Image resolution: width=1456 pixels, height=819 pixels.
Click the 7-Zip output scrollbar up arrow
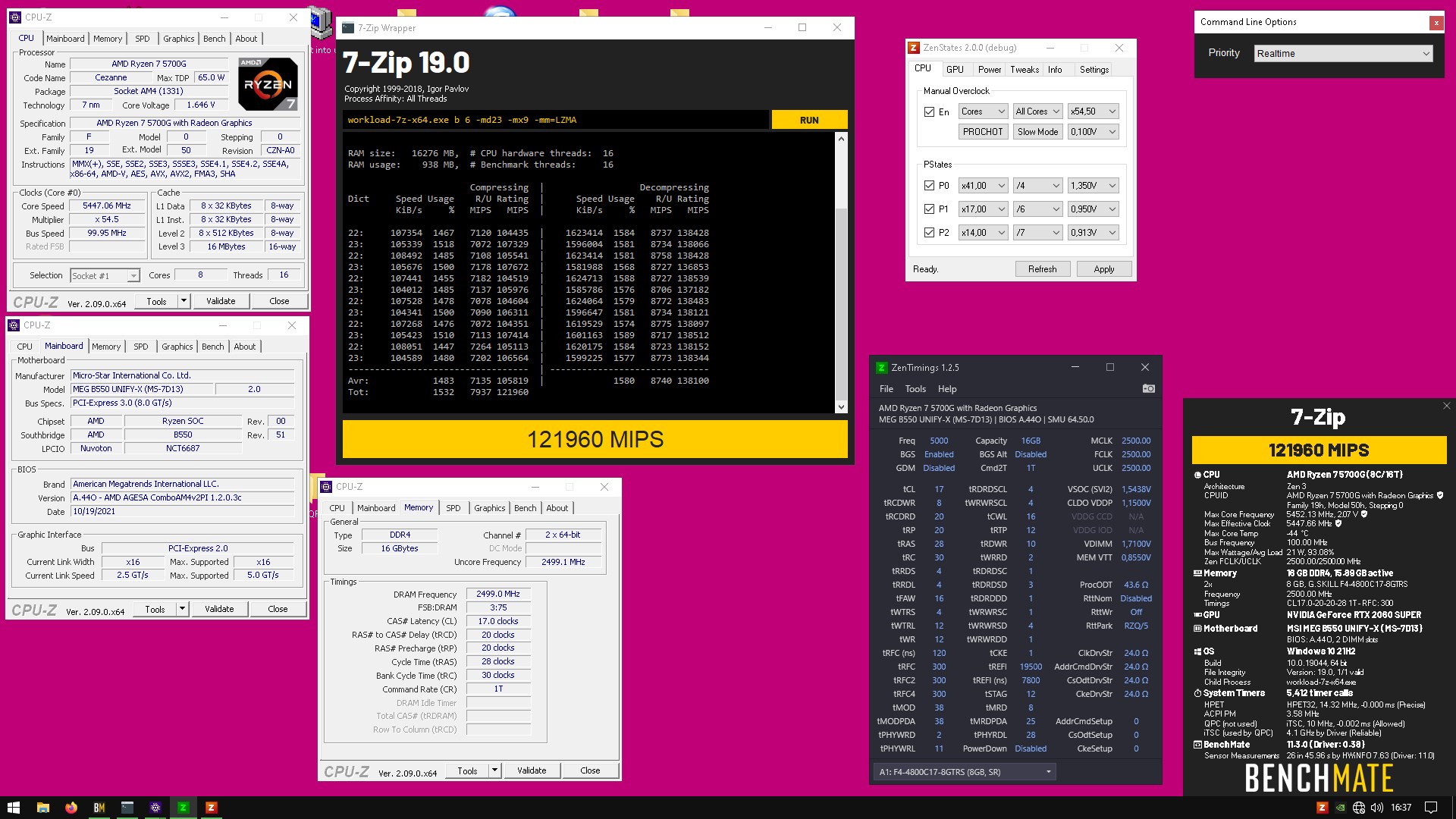(840, 139)
